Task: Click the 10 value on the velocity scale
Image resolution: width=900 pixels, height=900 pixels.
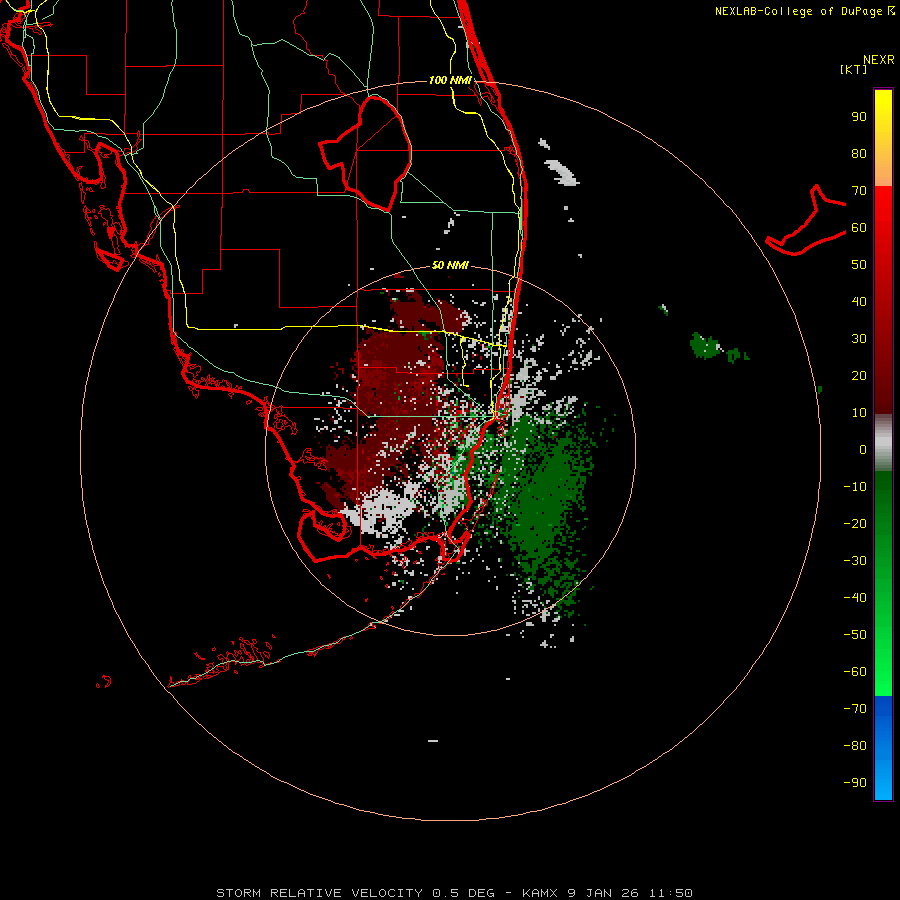Action: click(x=859, y=413)
